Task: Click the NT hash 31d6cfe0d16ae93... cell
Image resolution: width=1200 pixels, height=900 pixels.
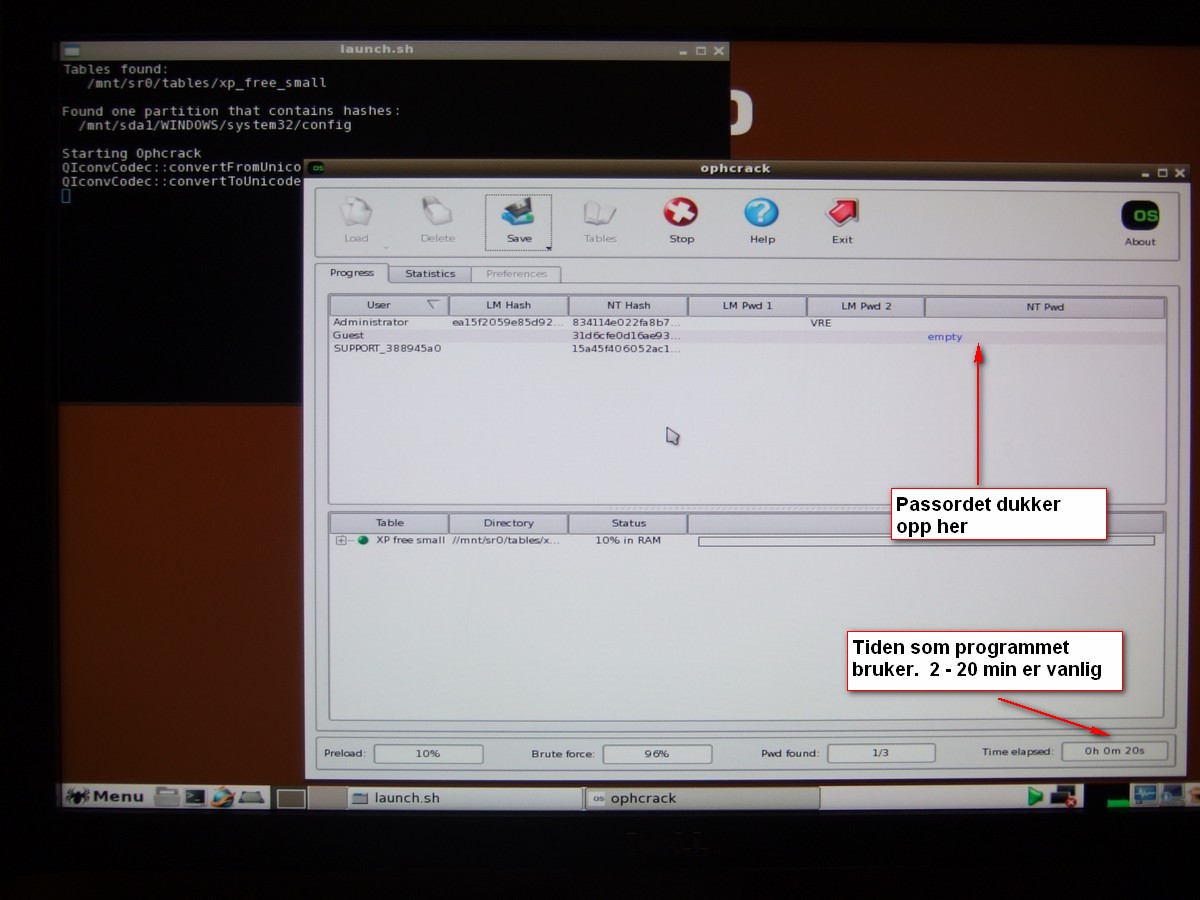Action: [627, 336]
